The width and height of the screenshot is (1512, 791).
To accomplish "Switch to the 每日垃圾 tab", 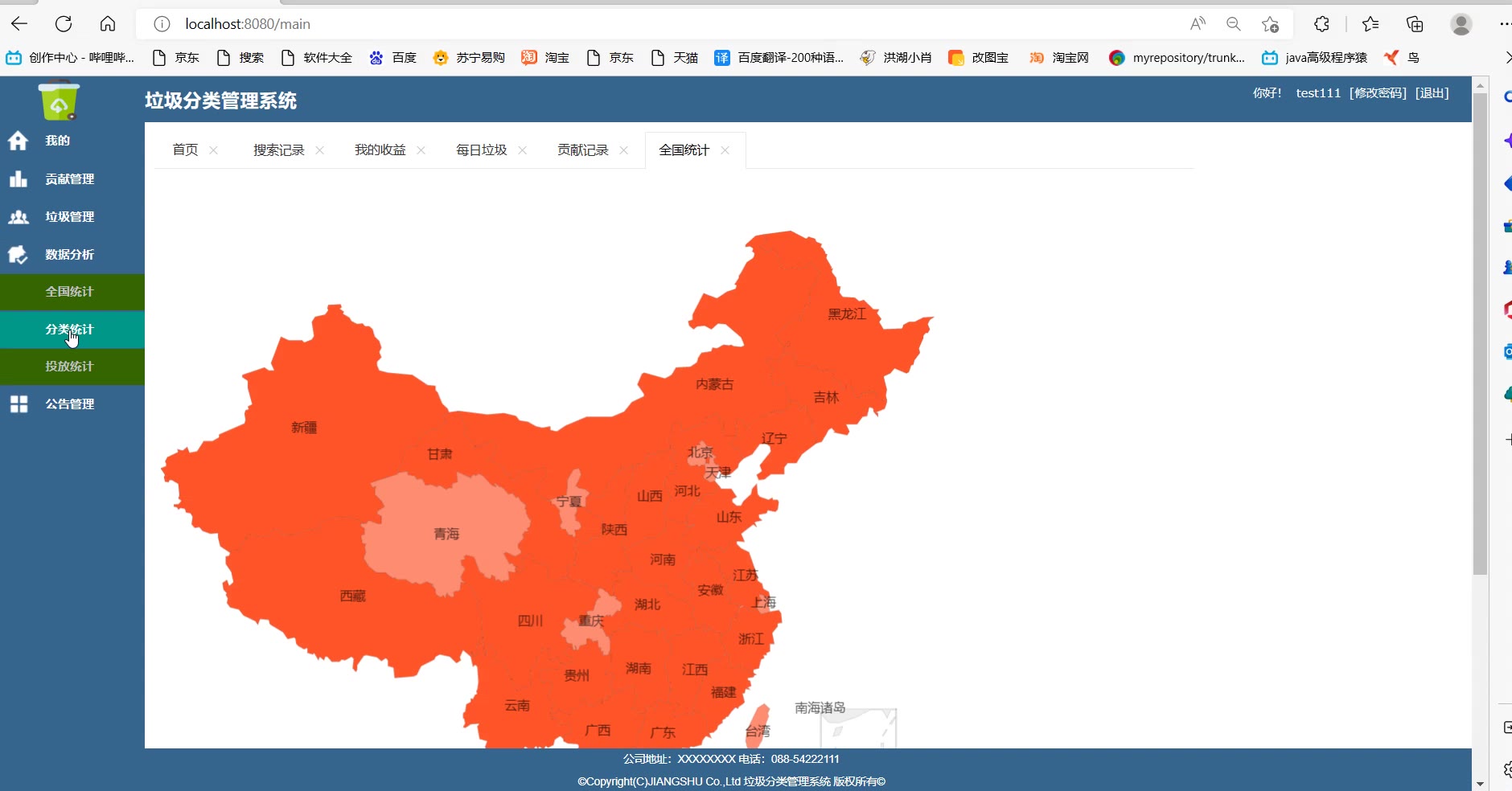I will point(481,150).
